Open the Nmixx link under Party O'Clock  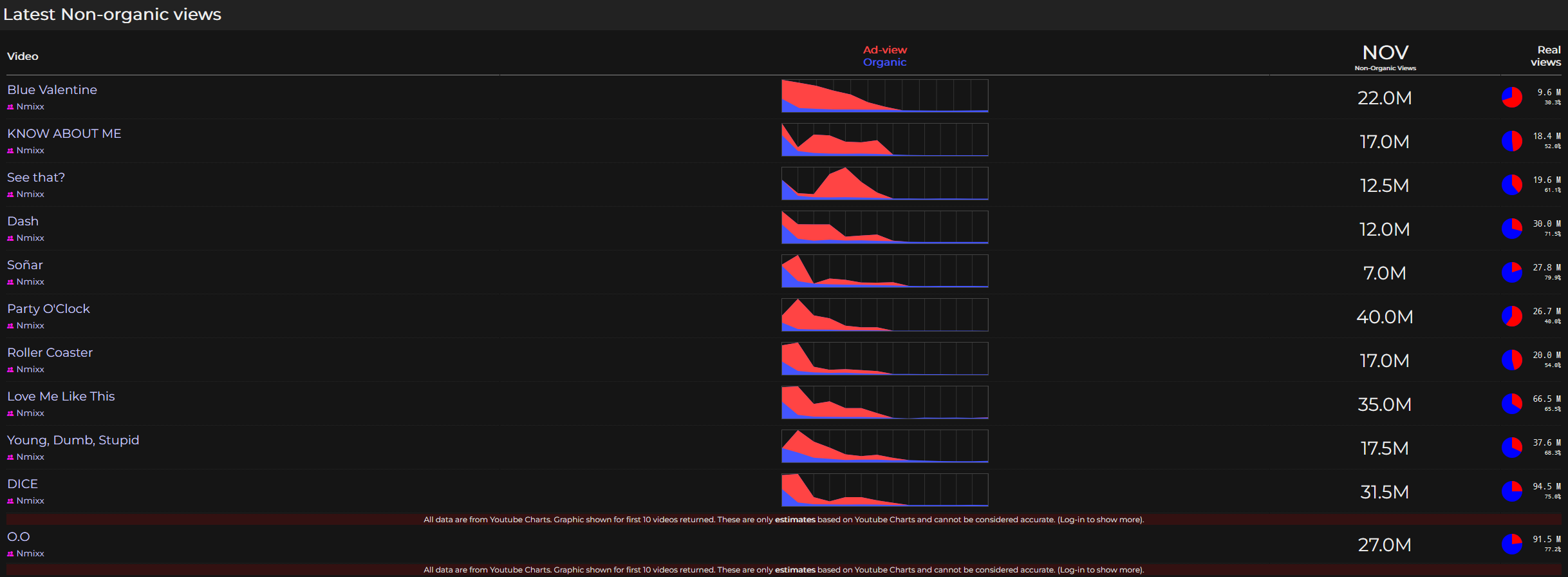(x=30, y=325)
